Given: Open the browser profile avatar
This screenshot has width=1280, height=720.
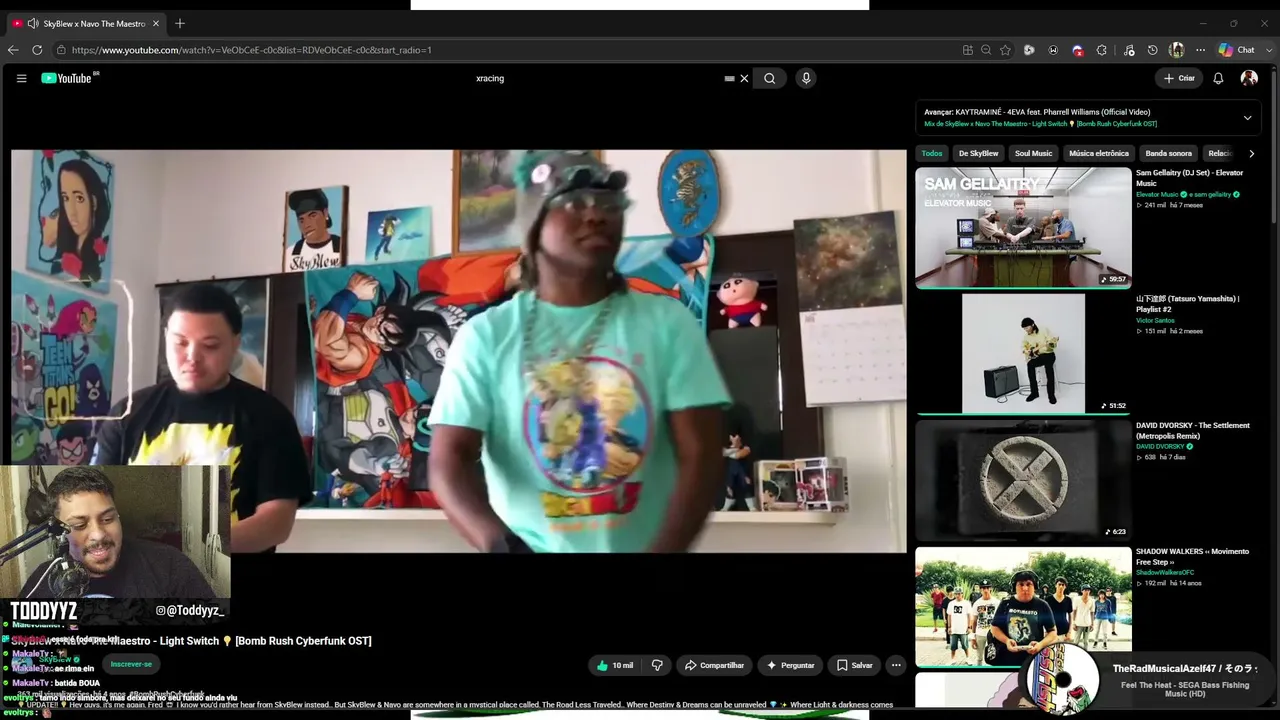Looking at the screenshot, I should point(1176,50).
